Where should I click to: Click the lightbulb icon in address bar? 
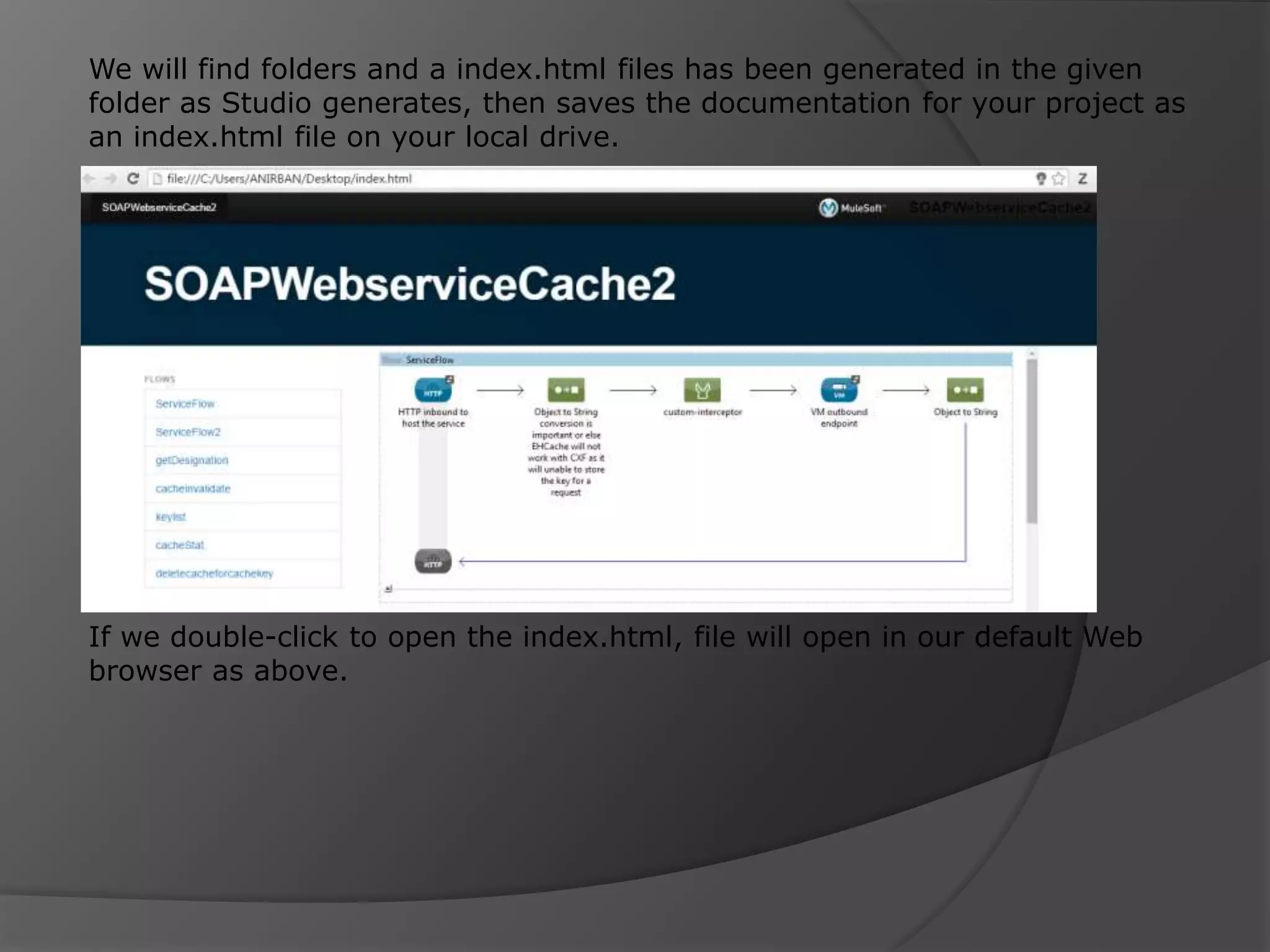[1041, 178]
